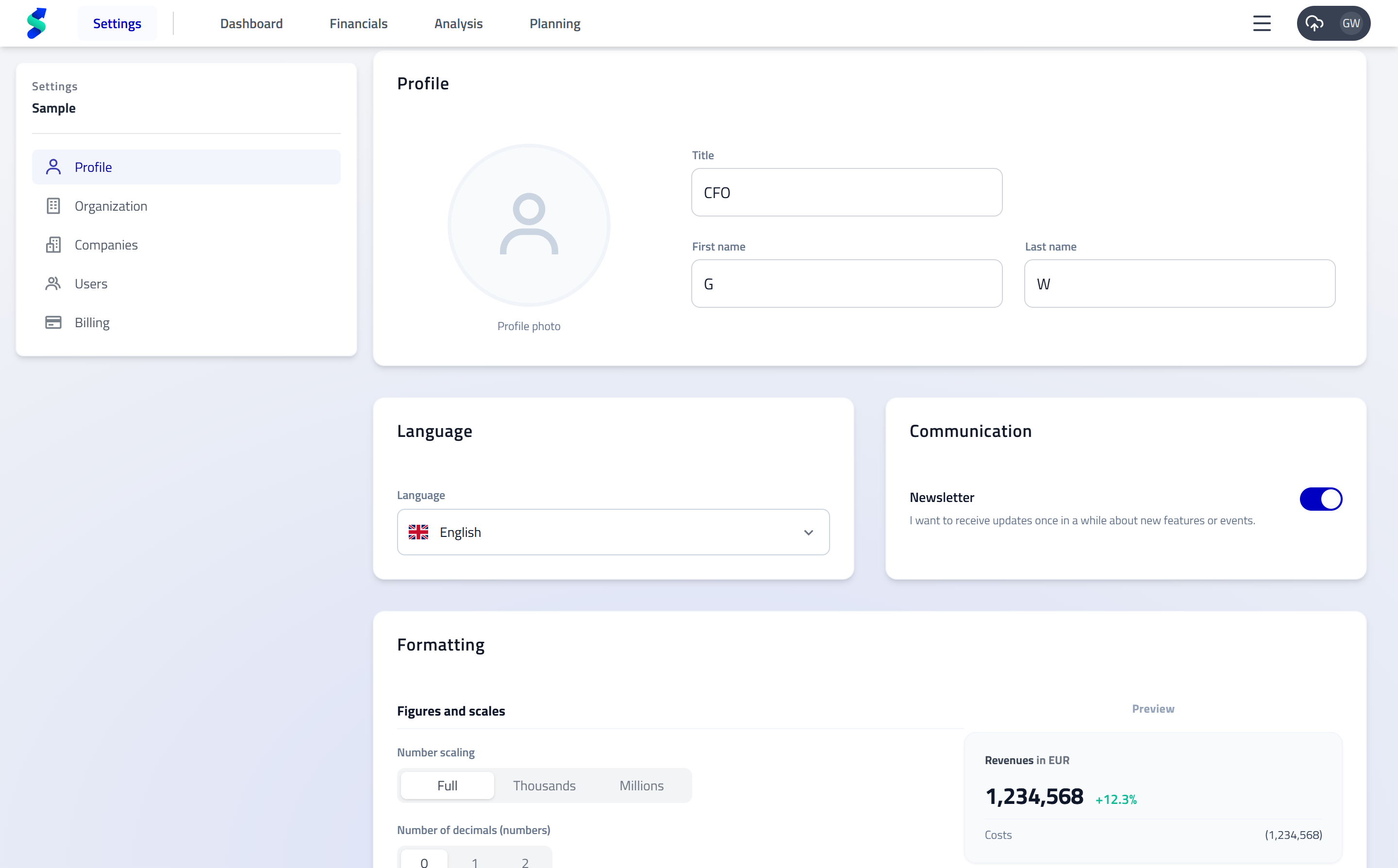Expand the English language selector chevron
The height and width of the screenshot is (868, 1398).
[809, 532]
